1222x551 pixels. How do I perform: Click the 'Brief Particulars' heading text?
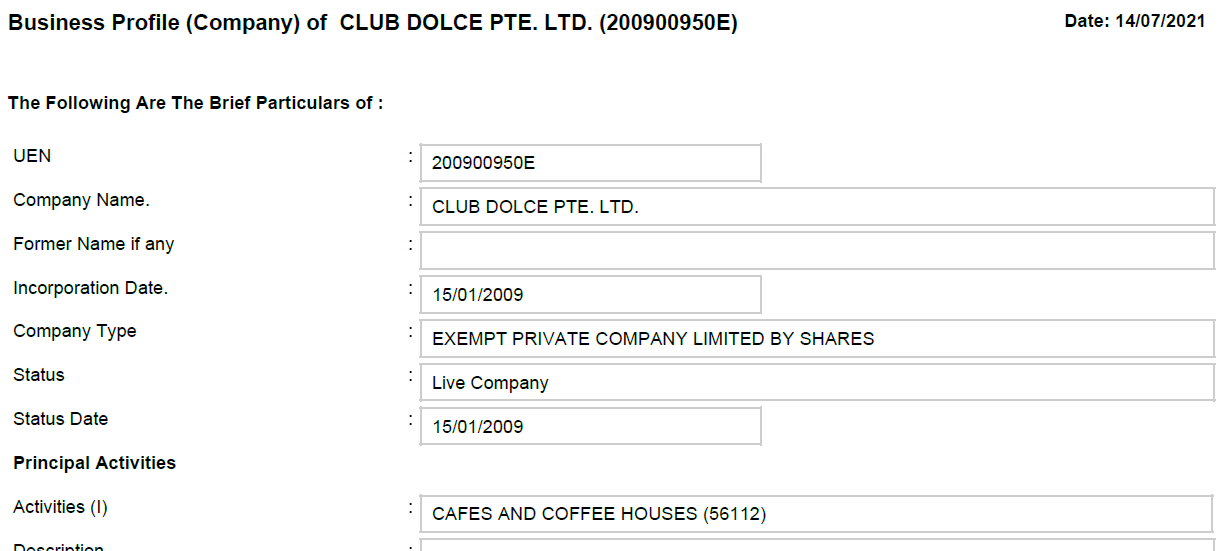[x=194, y=103]
